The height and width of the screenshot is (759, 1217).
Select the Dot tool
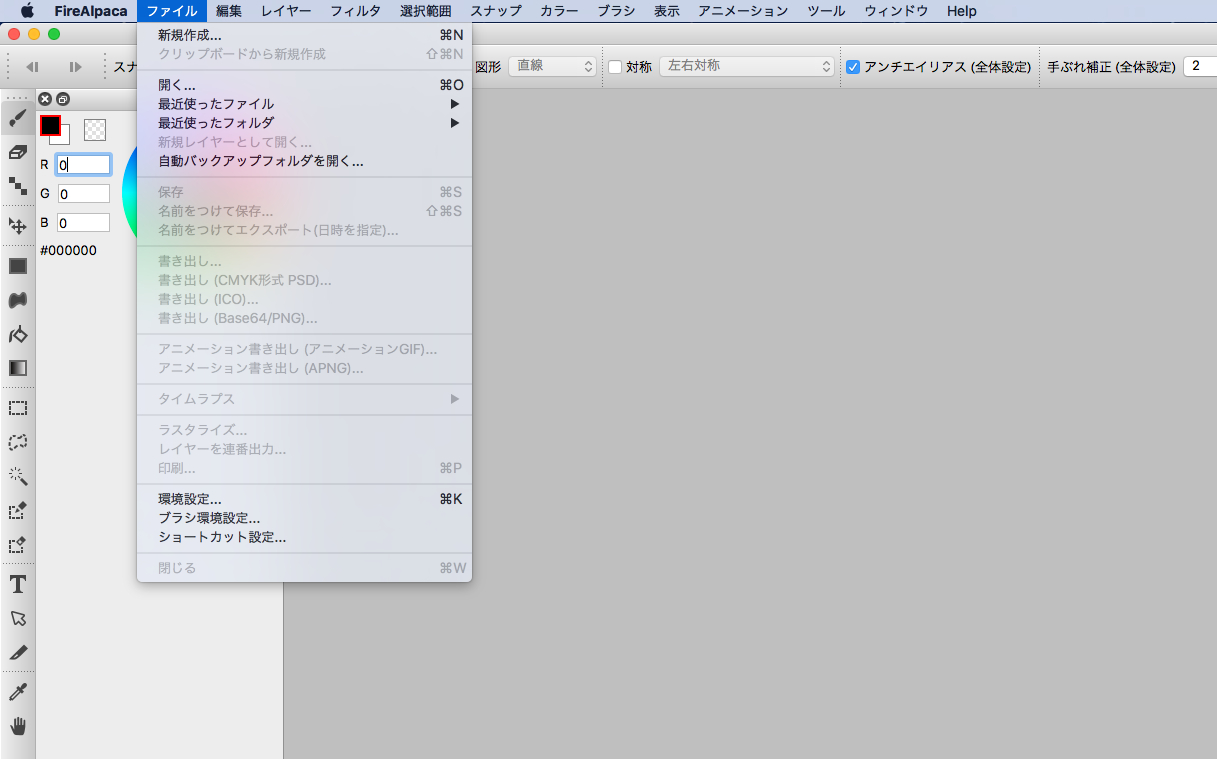click(17, 186)
